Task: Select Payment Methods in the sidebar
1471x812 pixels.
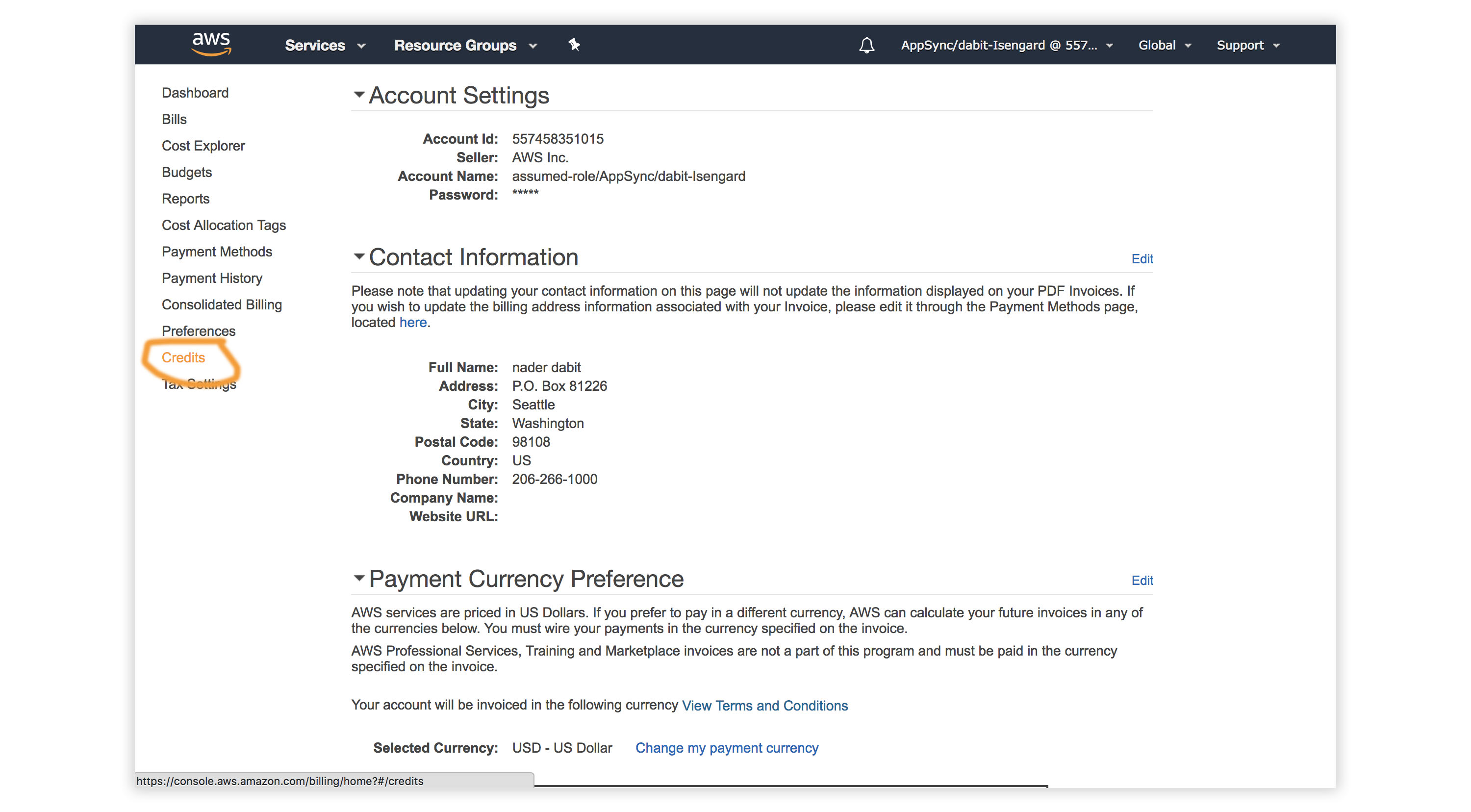Action: [216, 252]
